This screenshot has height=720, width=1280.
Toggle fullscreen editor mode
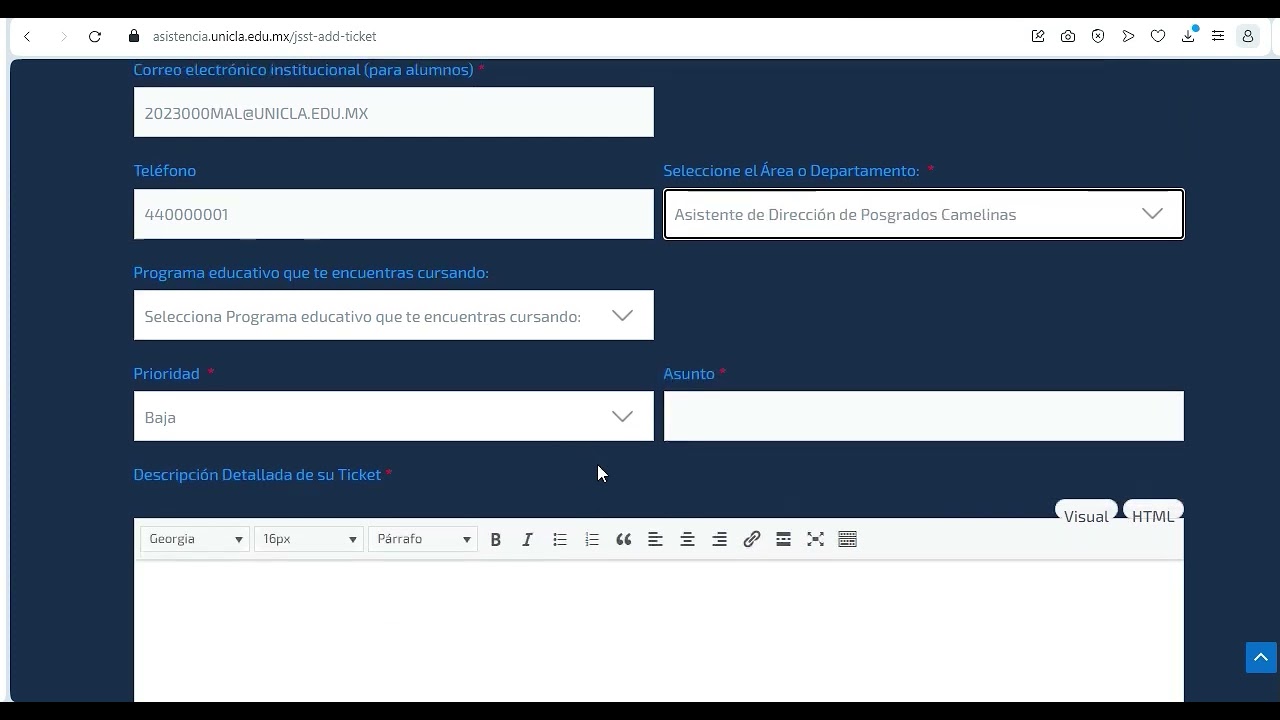tap(816, 539)
